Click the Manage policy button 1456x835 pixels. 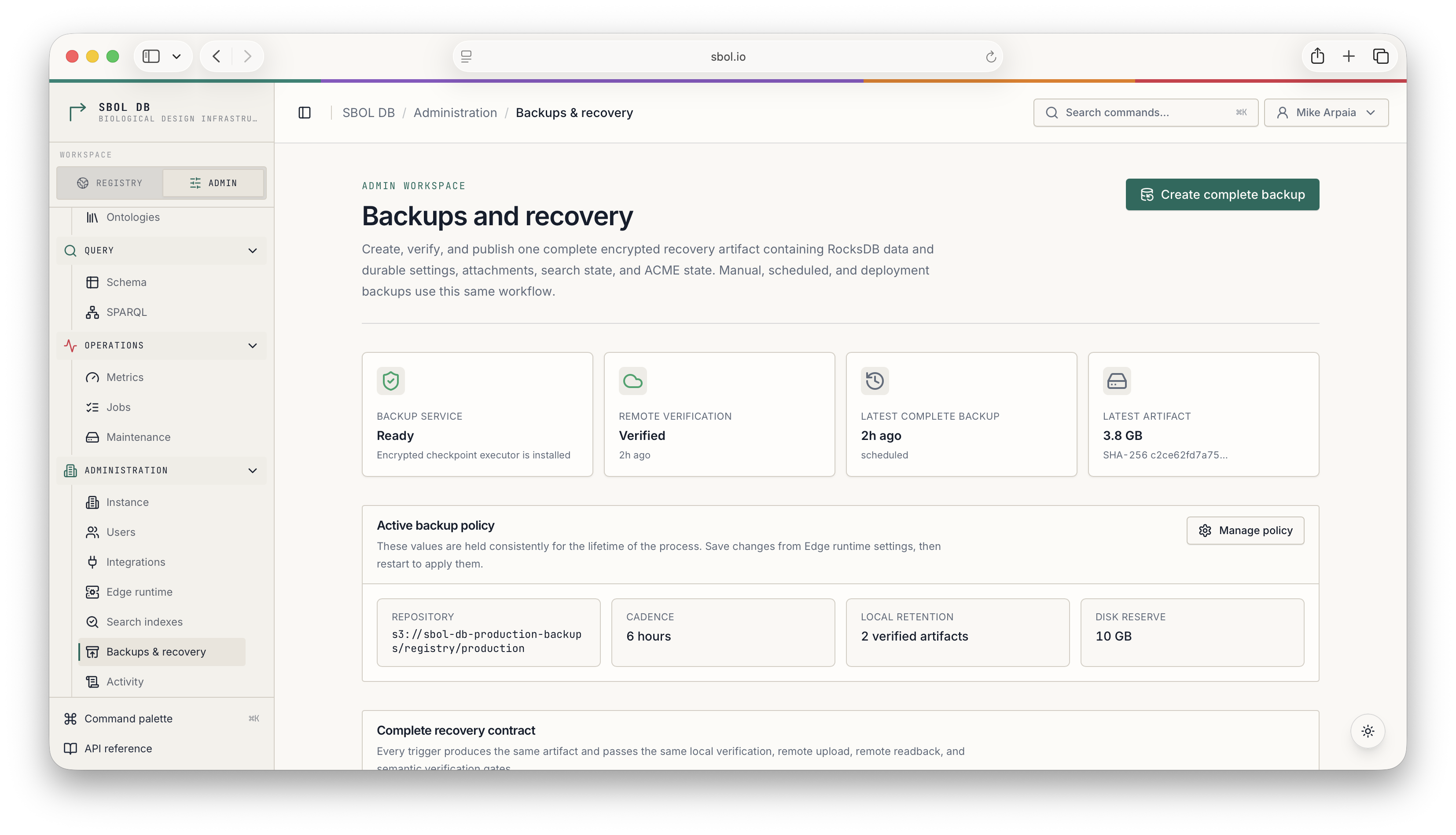click(1245, 531)
